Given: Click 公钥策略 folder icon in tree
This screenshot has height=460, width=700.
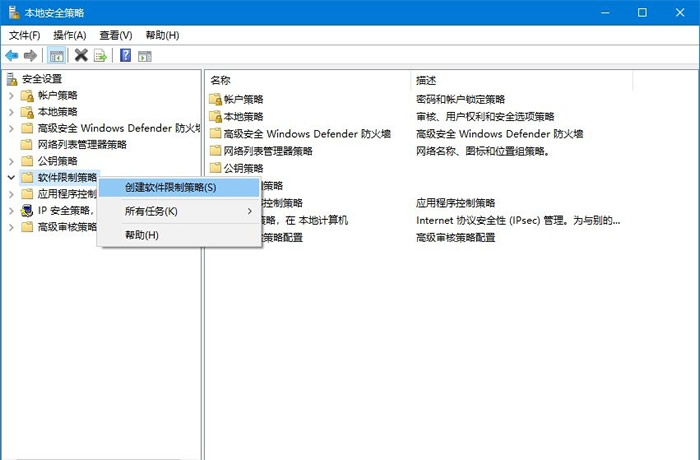Looking at the screenshot, I should [x=27, y=161].
